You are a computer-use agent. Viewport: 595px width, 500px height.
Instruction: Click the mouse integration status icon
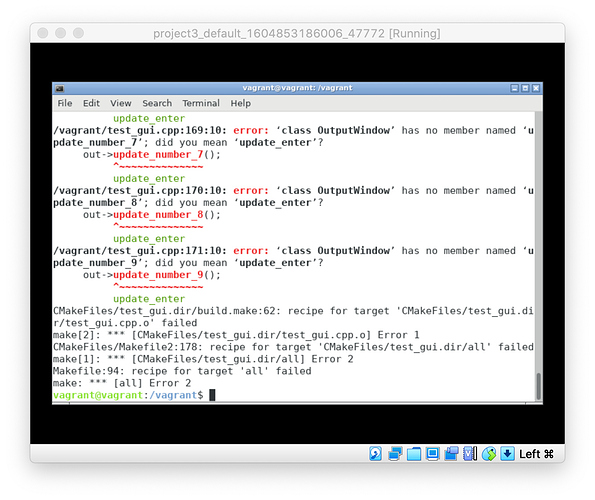point(489,454)
